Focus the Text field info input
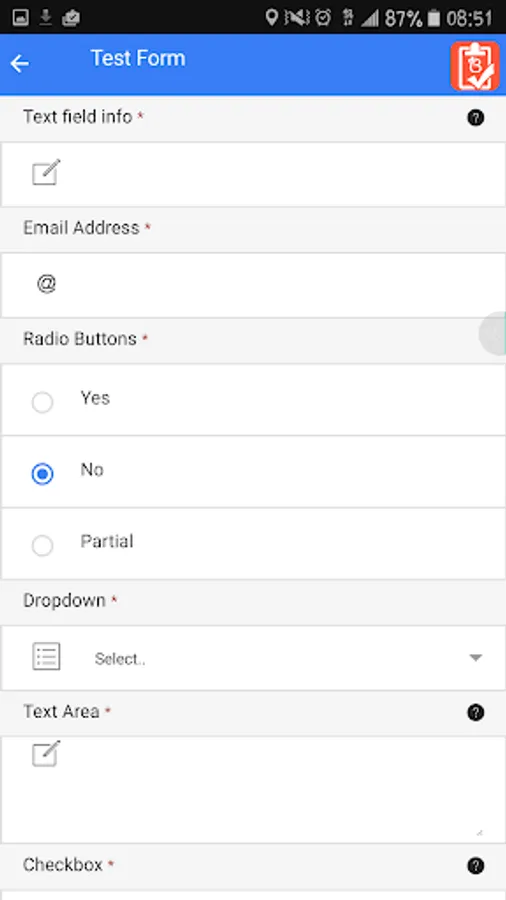The image size is (506, 900). pyautogui.click(x=253, y=174)
